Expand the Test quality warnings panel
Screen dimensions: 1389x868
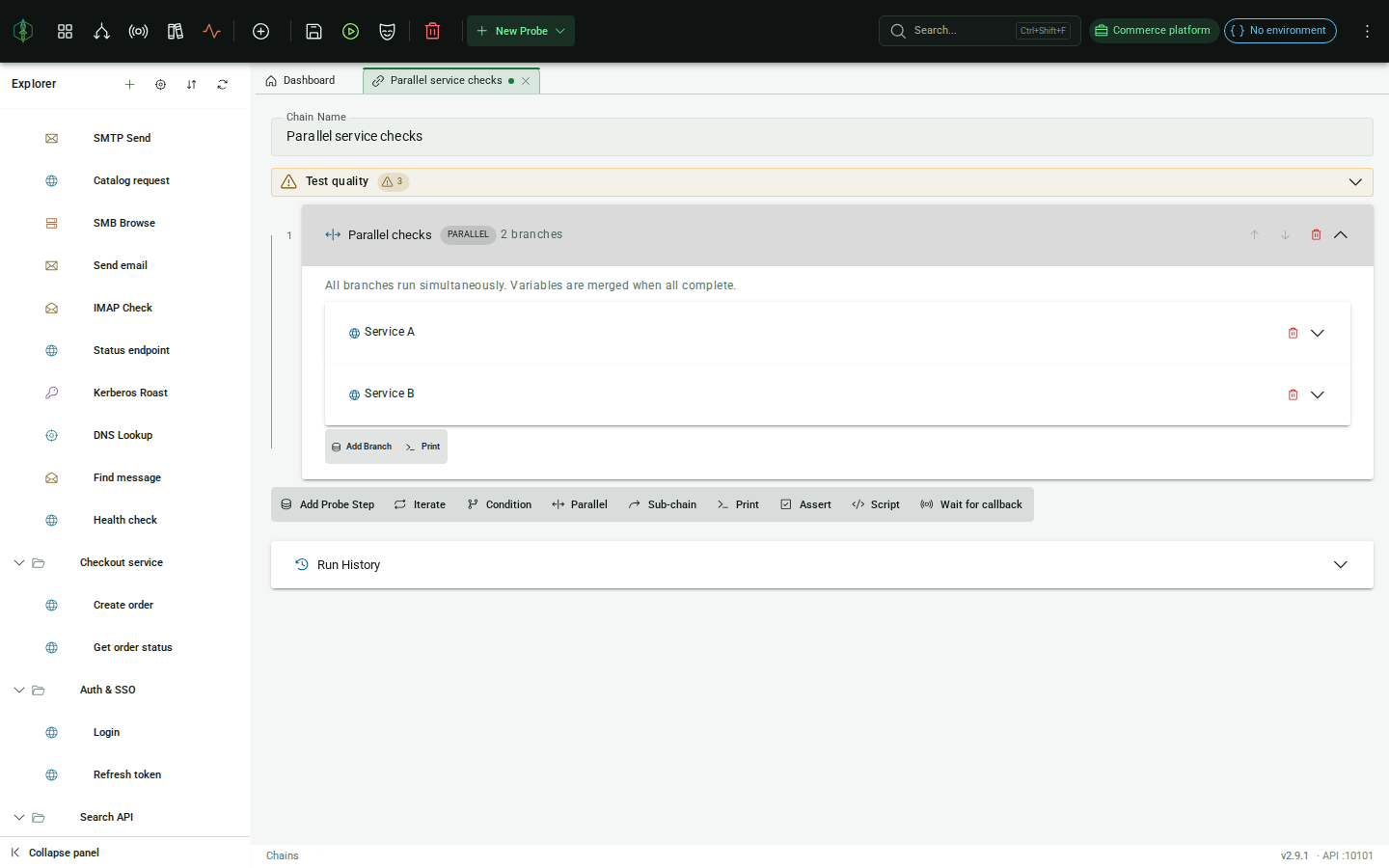1355,182
